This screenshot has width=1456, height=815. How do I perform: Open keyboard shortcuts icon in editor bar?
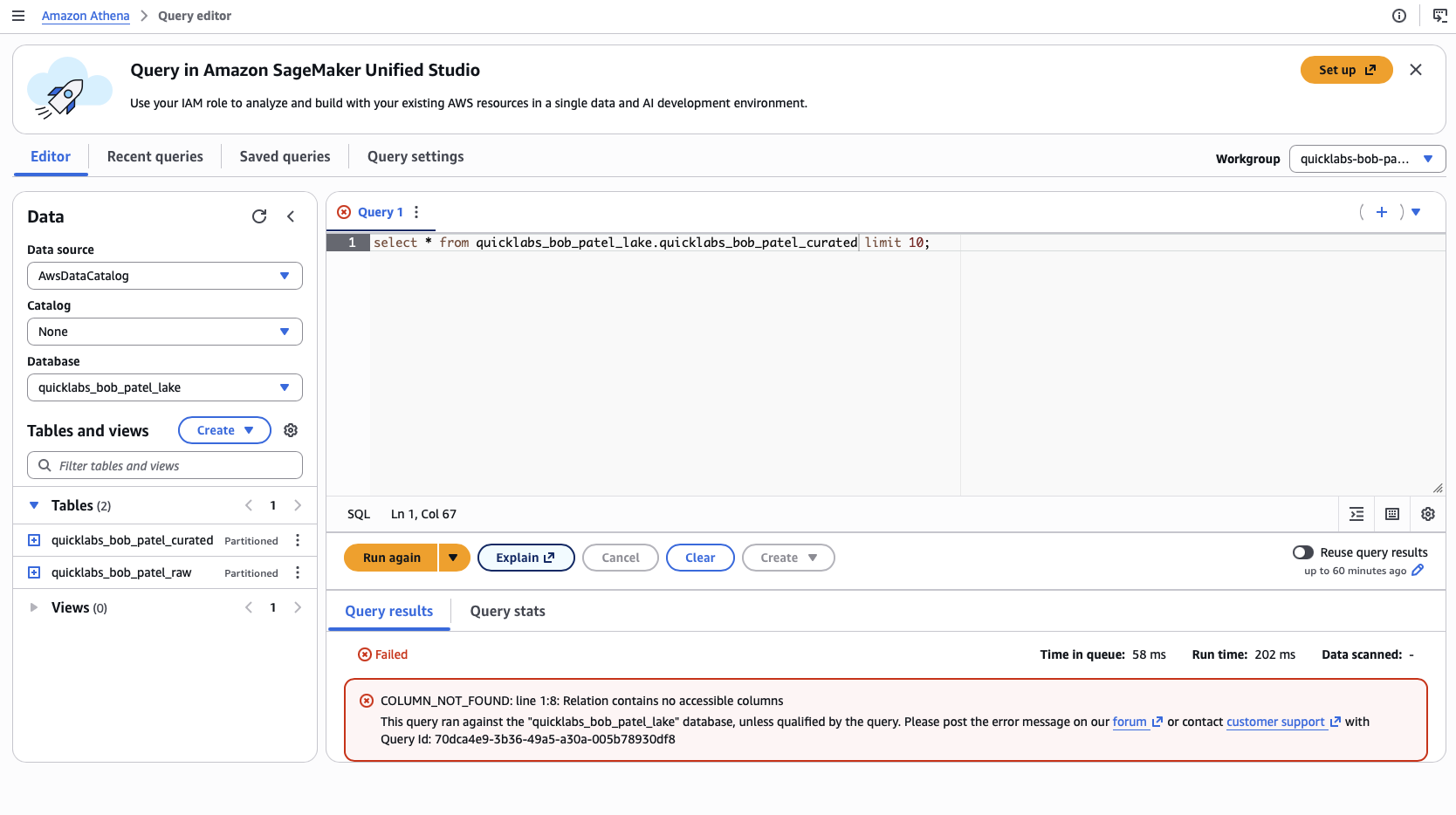click(1392, 514)
